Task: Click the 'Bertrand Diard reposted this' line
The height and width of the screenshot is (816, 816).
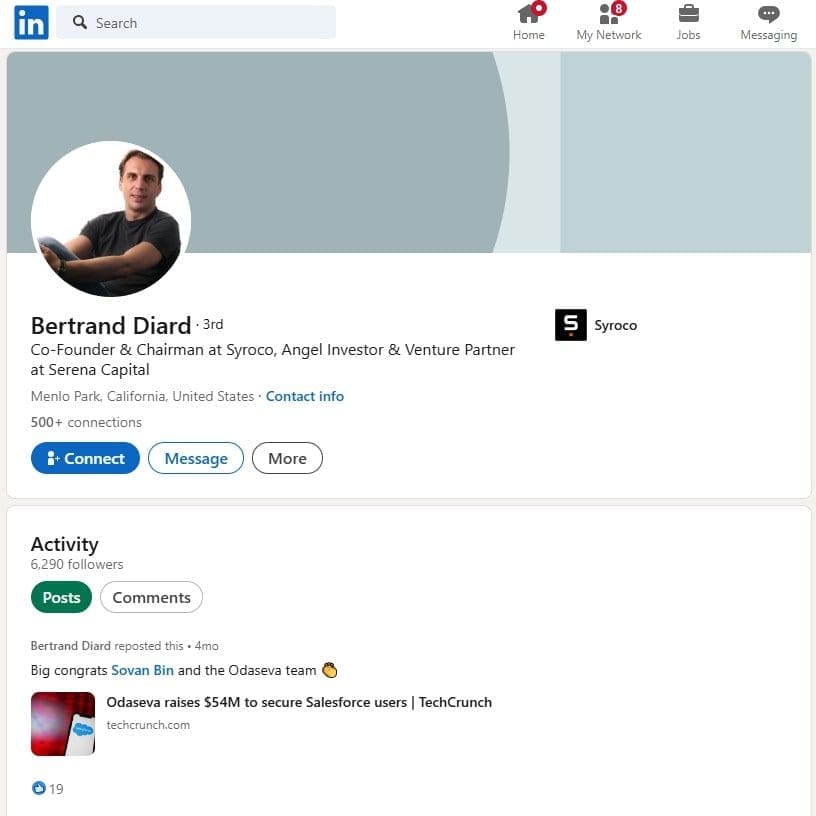Action: point(124,645)
